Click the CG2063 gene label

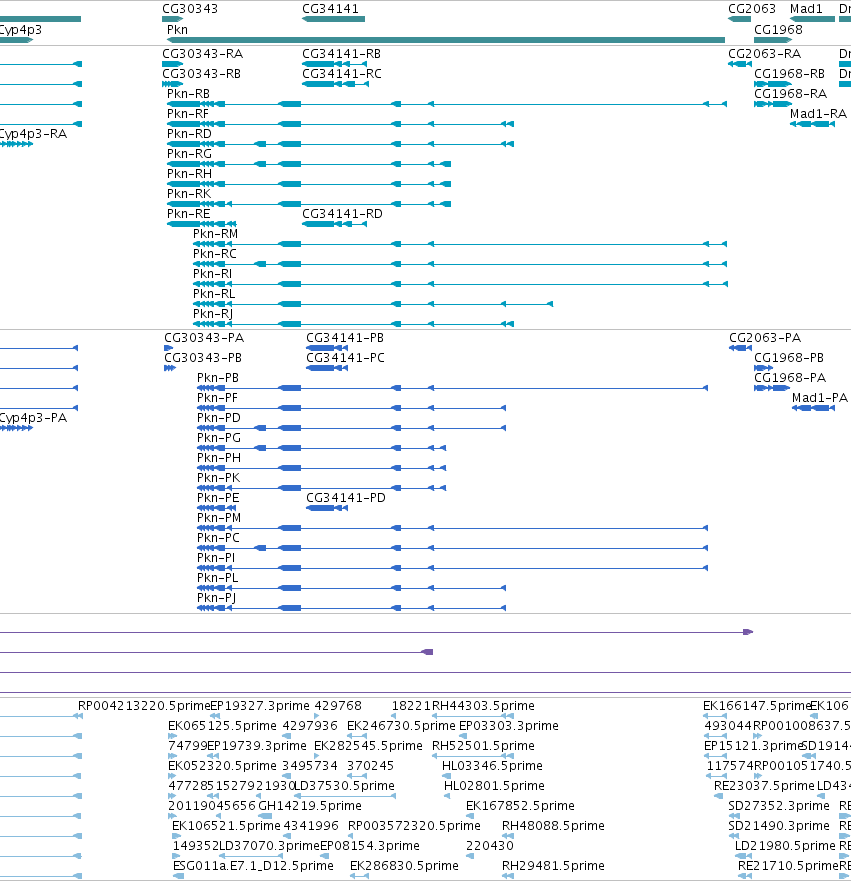pos(752,8)
